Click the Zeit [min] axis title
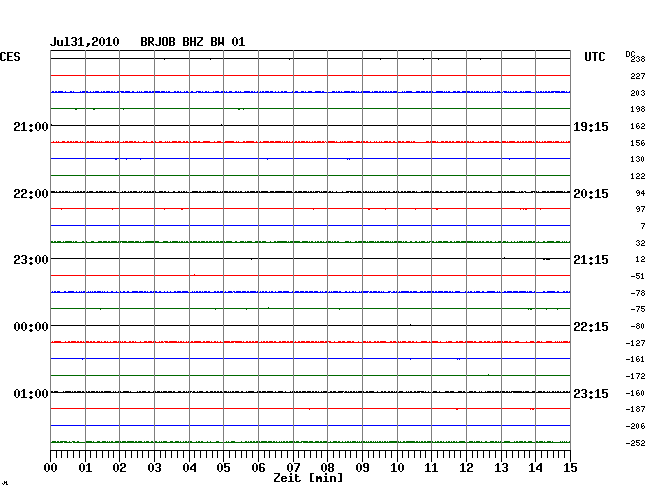This screenshot has width=650, height=494. point(308,478)
